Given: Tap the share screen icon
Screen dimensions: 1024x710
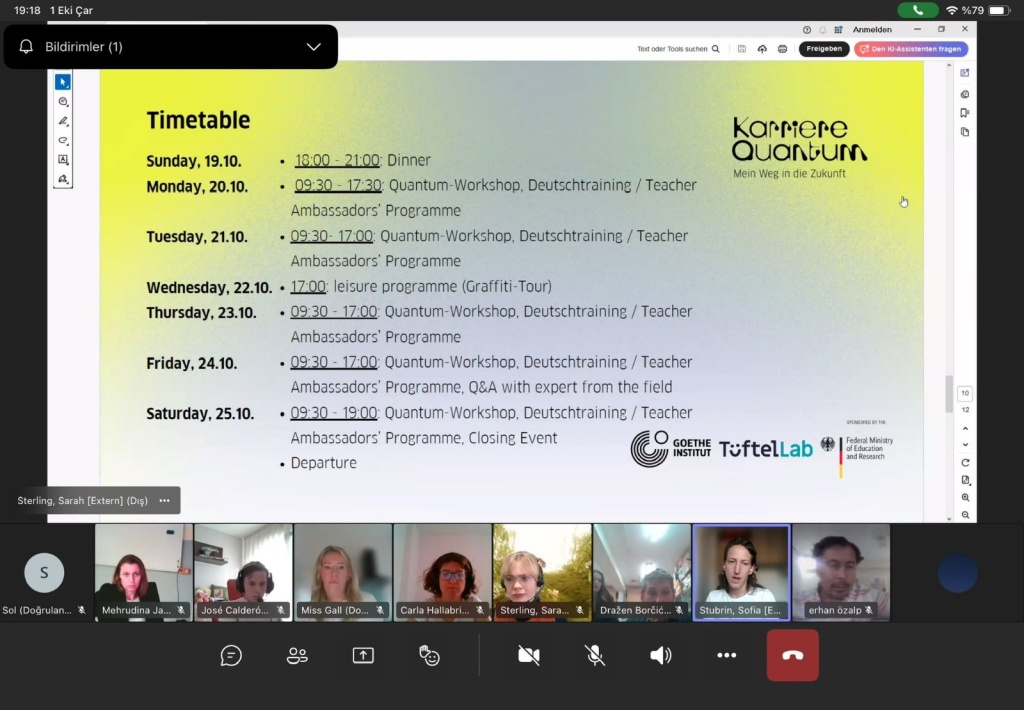Looking at the screenshot, I should point(363,656).
